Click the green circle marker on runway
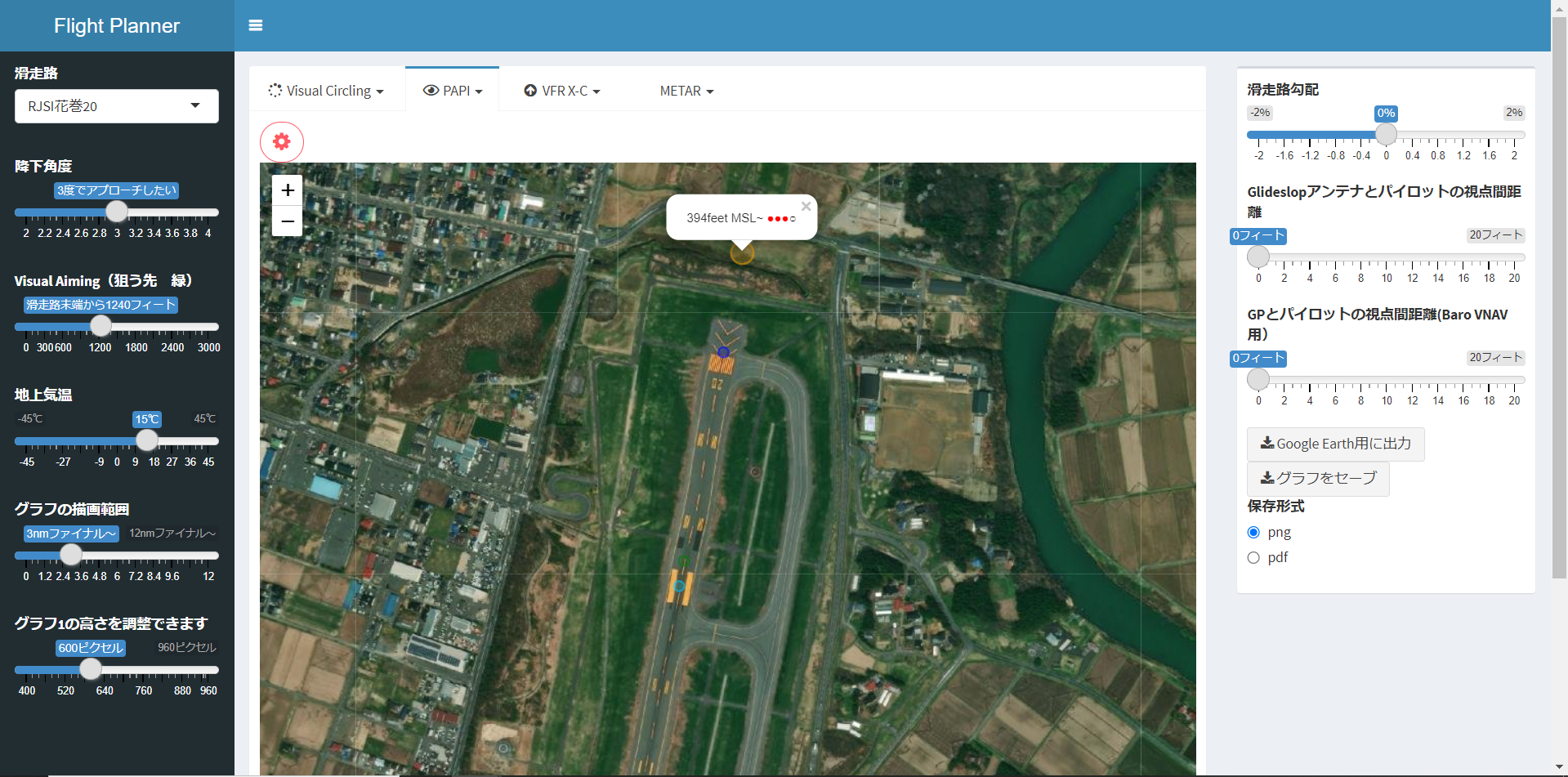This screenshot has width=1568, height=777. (685, 561)
